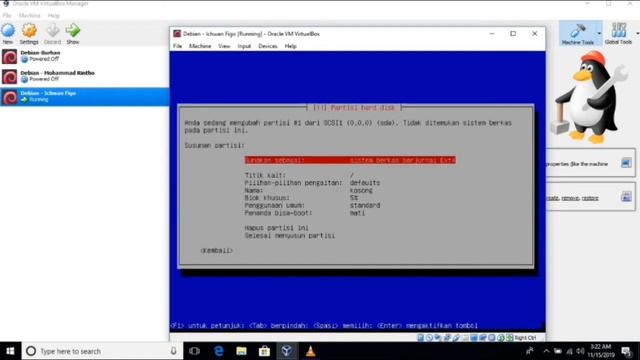The height and width of the screenshot is (360, 640).
Task: Select 'Pilihan-pilihan pengaitan: defaults' row
Action: point(312,182)
